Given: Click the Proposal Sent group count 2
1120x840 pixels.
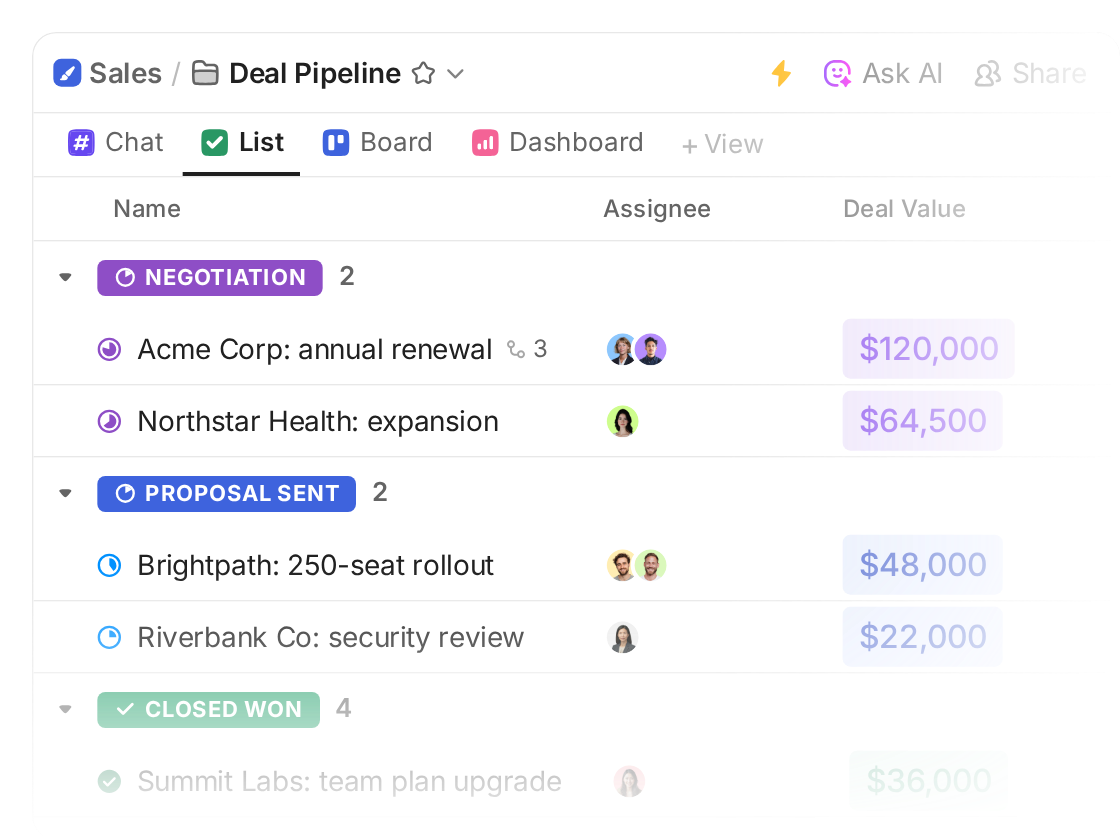Looking at the screenshot, I should [380, 492].
